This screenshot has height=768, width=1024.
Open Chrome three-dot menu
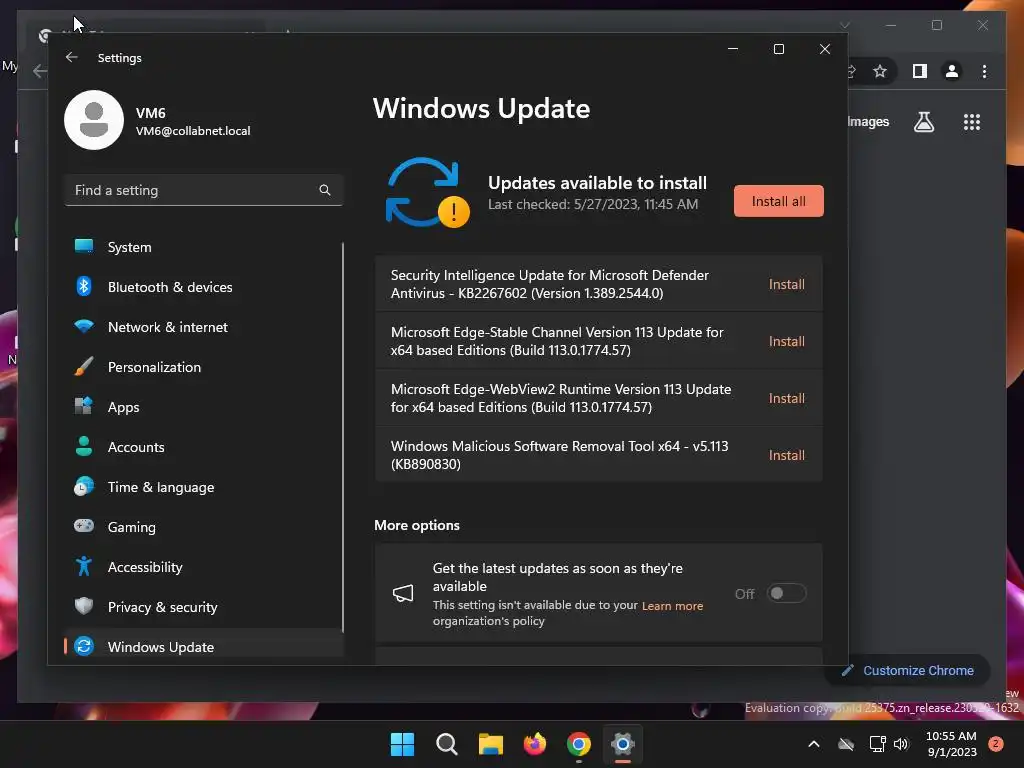click(x=984, y=71)
